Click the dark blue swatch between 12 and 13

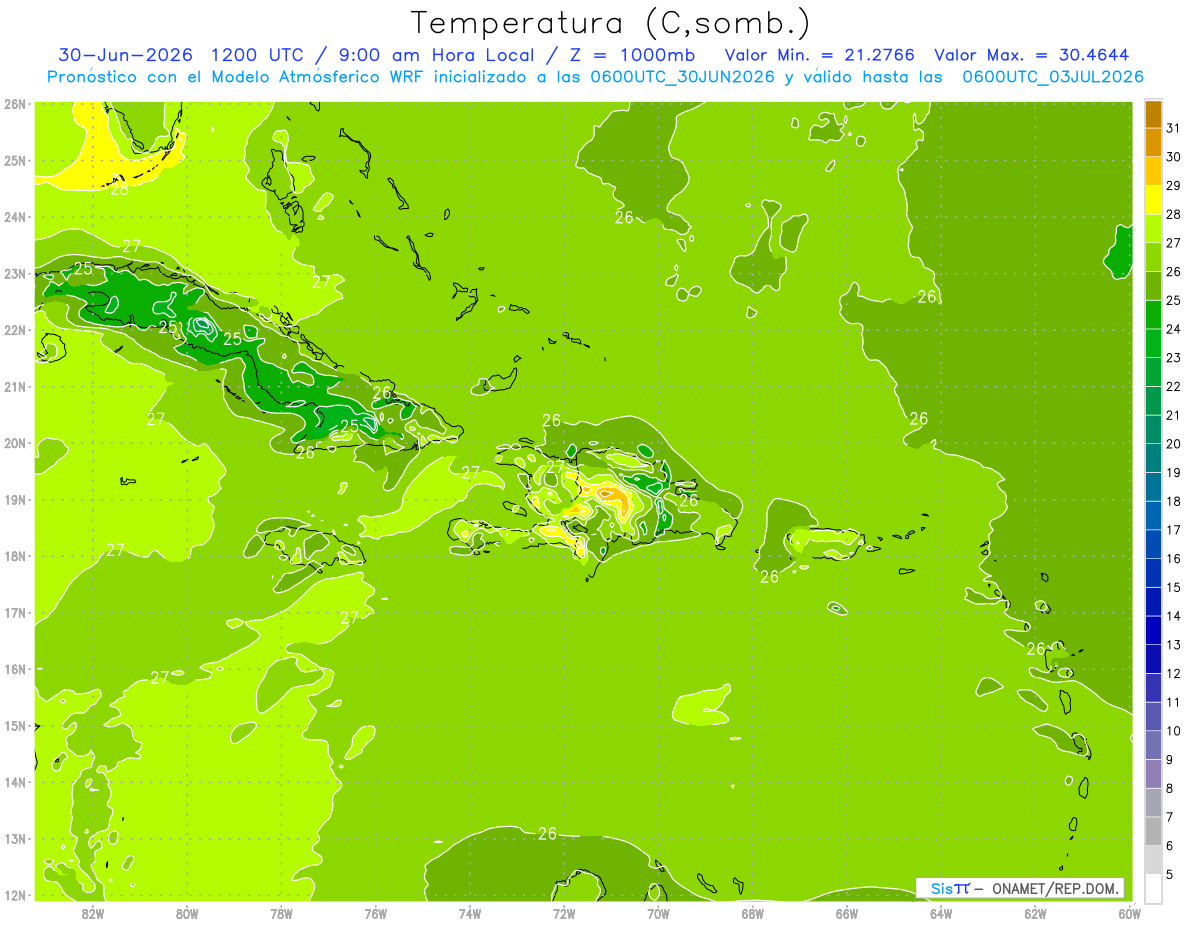click(1153, 659)
